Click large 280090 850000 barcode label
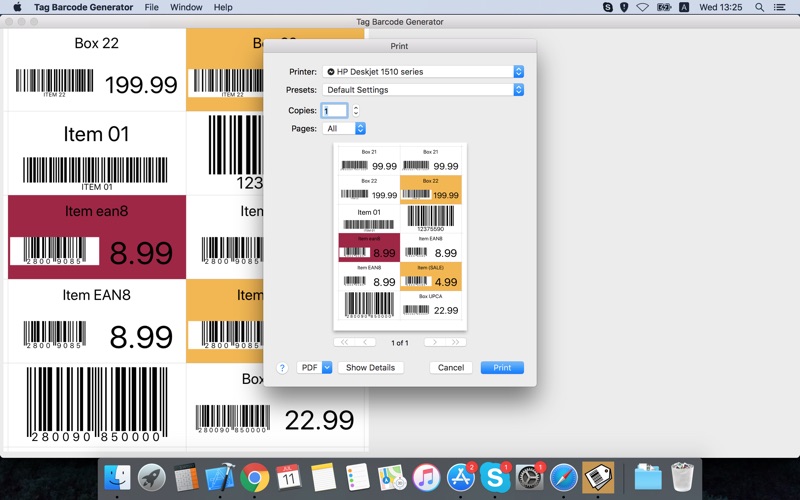The image size is (800, 500). 96,406
